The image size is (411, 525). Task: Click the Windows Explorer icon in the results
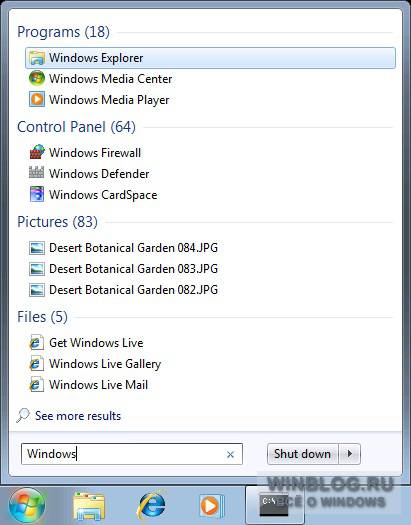click(x=37, y=58)
